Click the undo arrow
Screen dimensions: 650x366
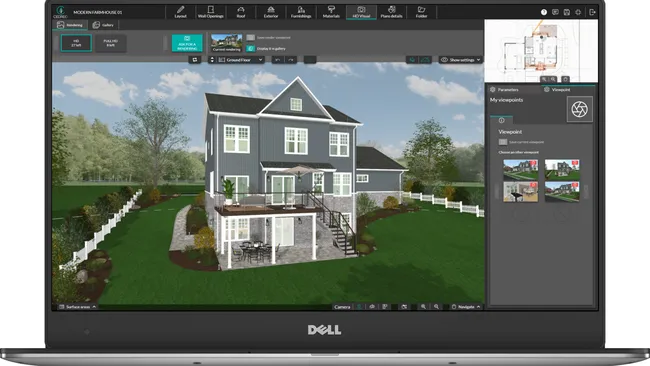pyautogui.click(x=277, y=60)
